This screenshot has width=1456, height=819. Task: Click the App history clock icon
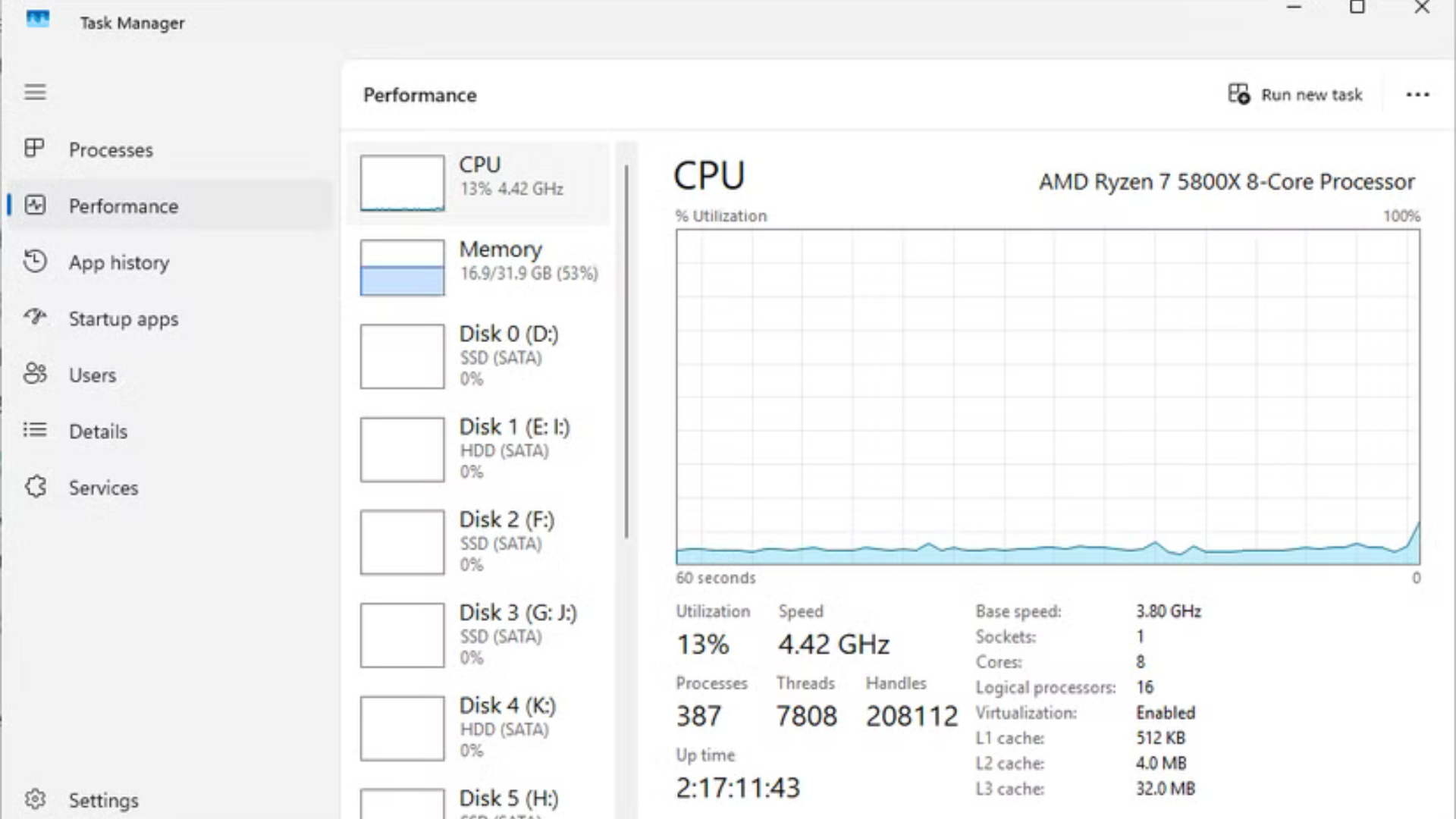pos(35,262)
